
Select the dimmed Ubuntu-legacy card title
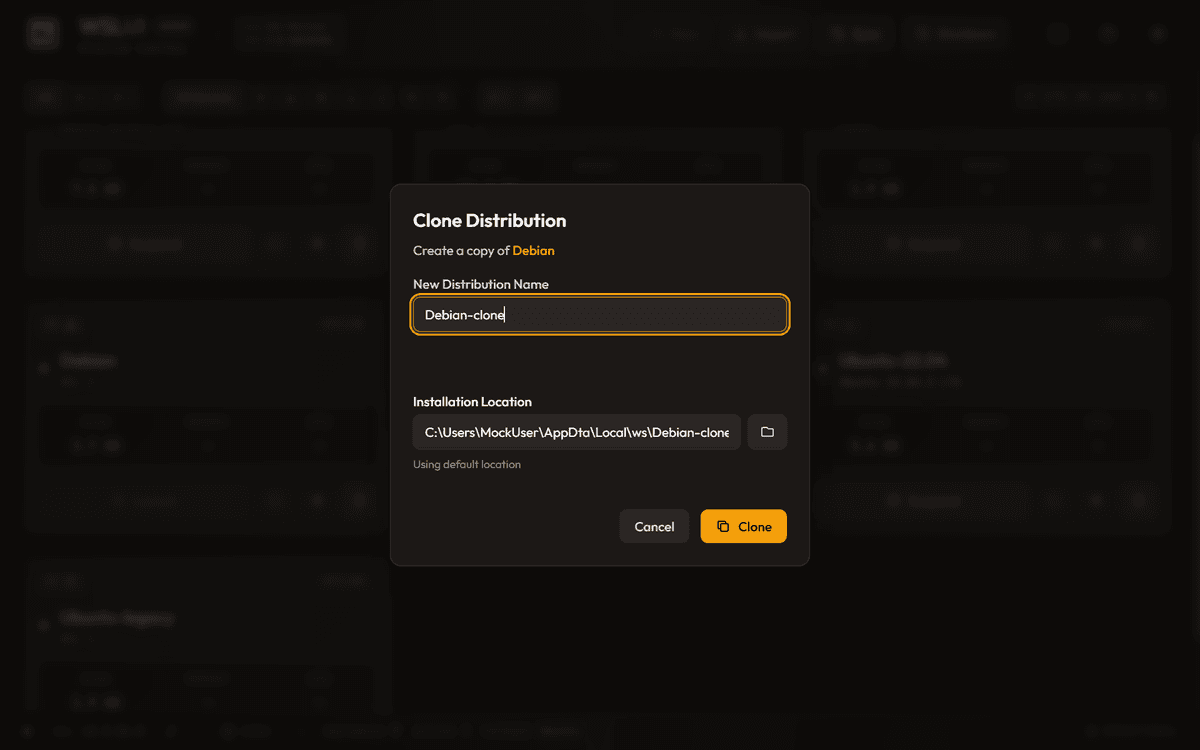[x=116, y=618]
